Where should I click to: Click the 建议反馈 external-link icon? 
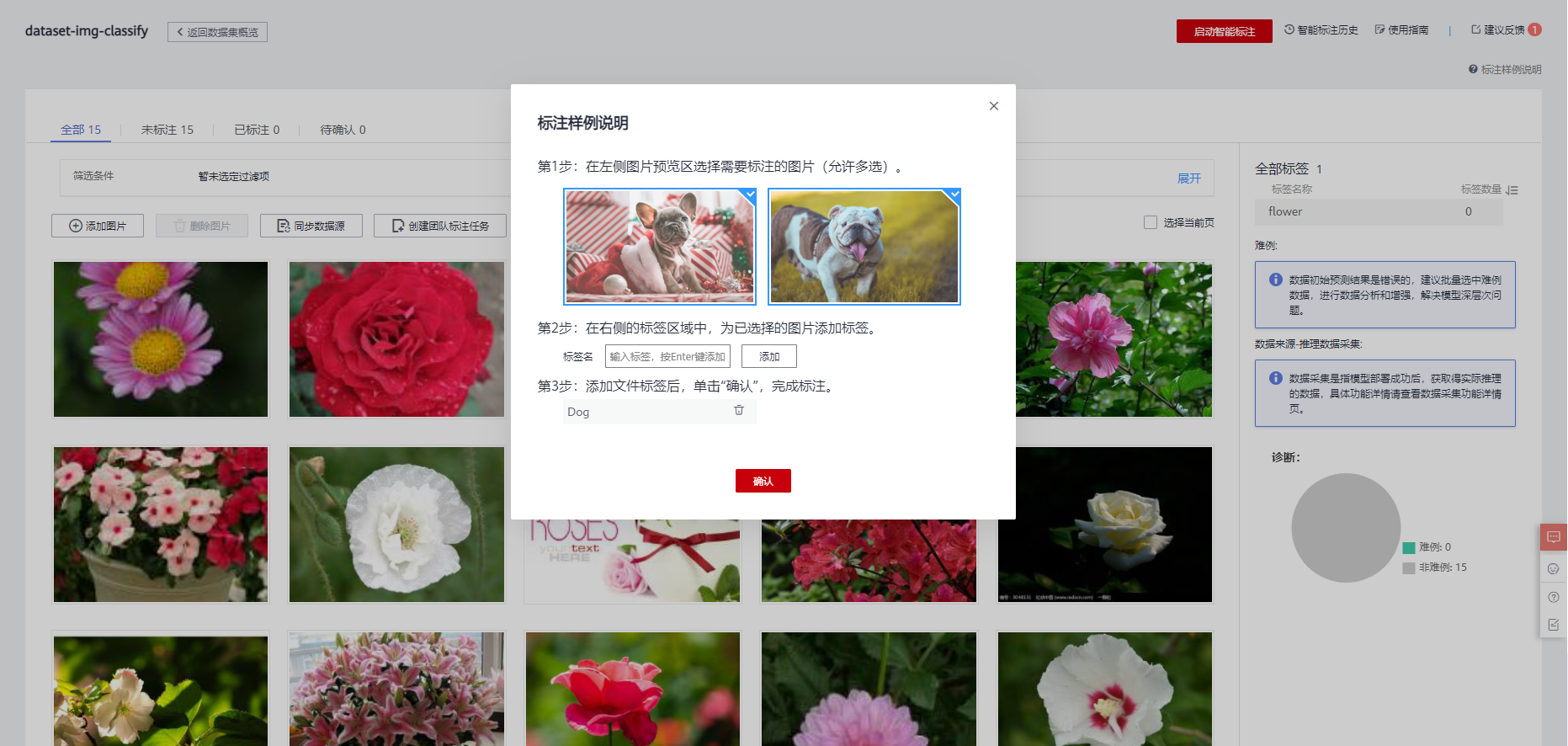click(x=1476, y=29)
